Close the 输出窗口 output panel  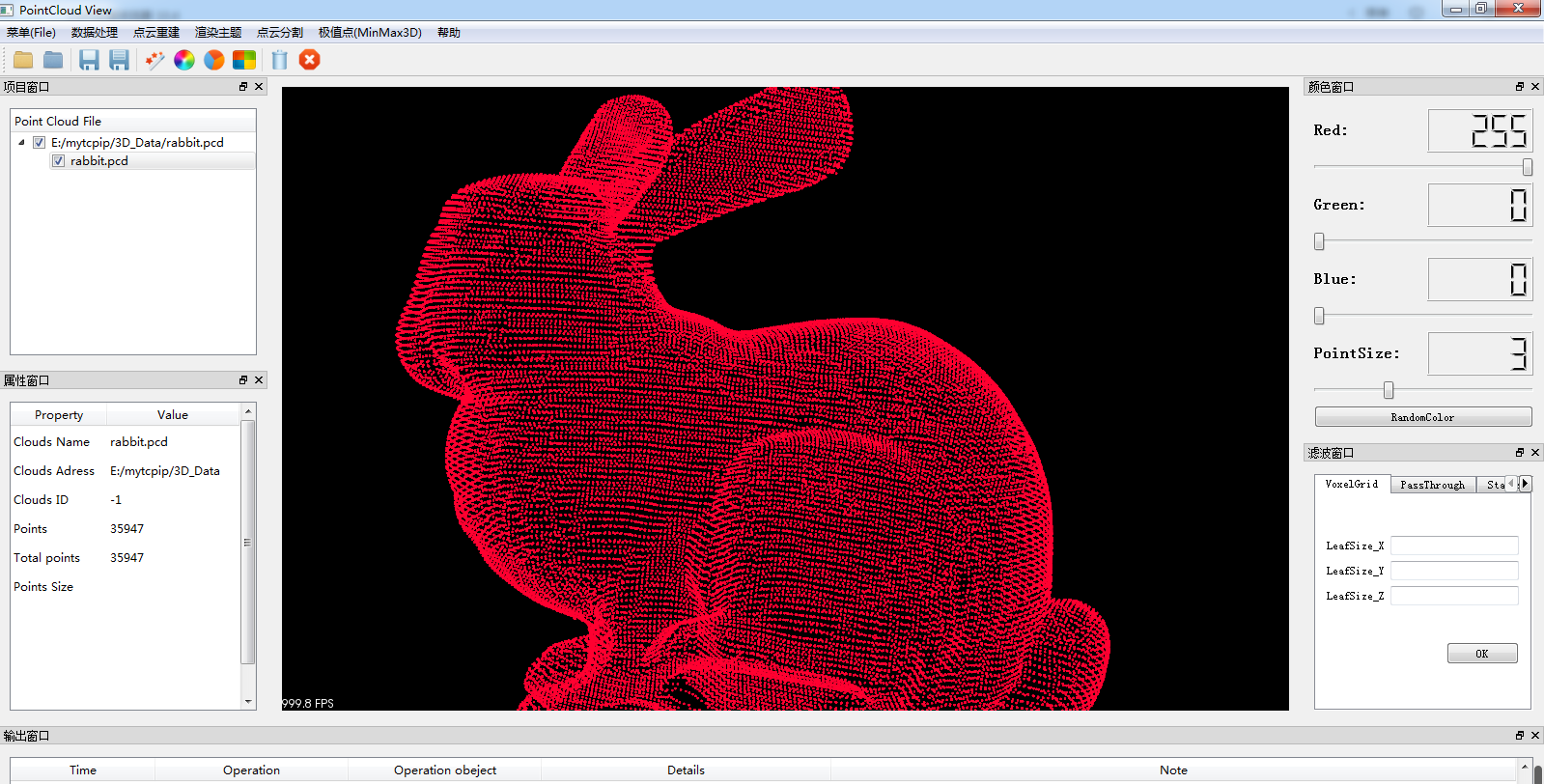tap(1535, 736)
